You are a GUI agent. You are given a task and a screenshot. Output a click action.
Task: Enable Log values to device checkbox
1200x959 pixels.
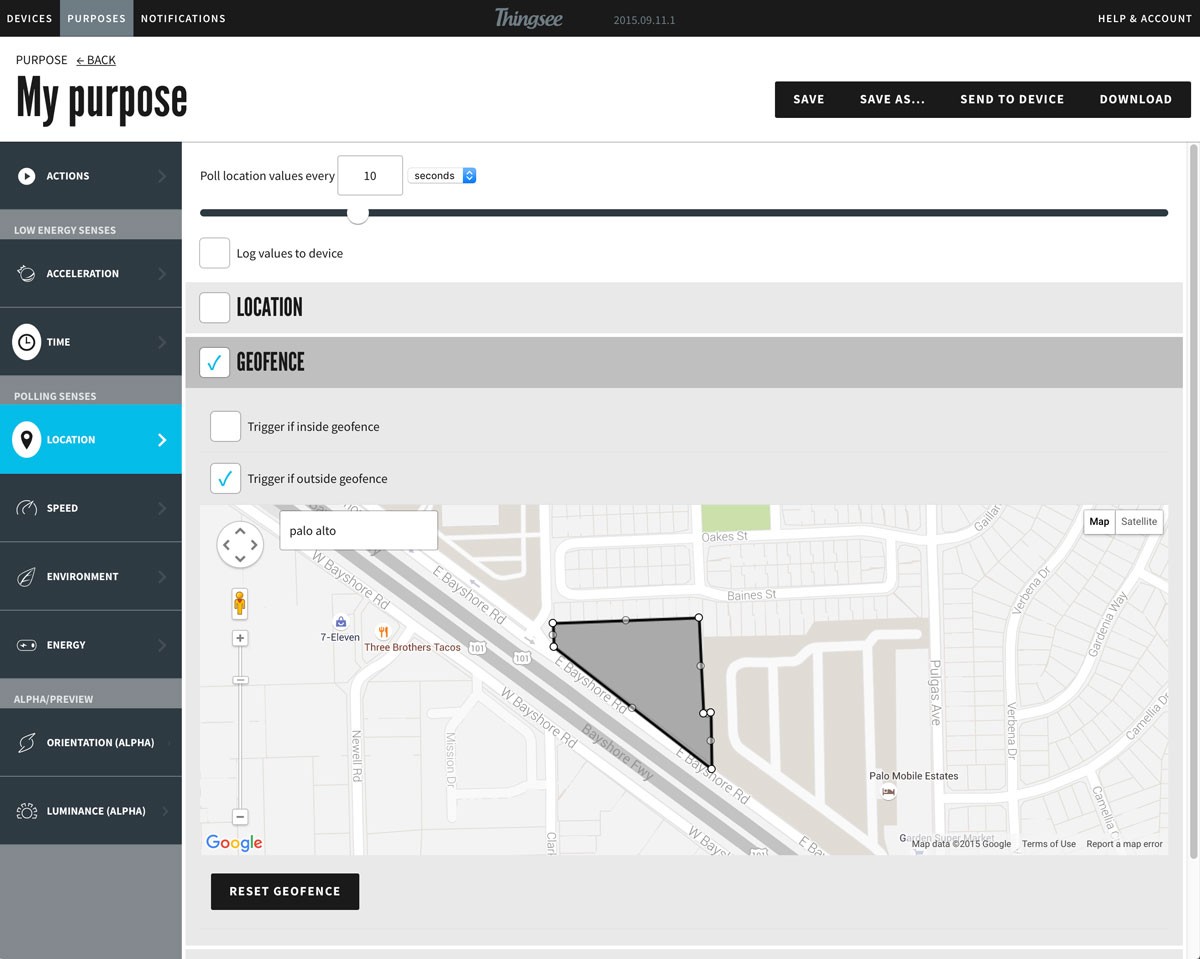click(215, 253)
